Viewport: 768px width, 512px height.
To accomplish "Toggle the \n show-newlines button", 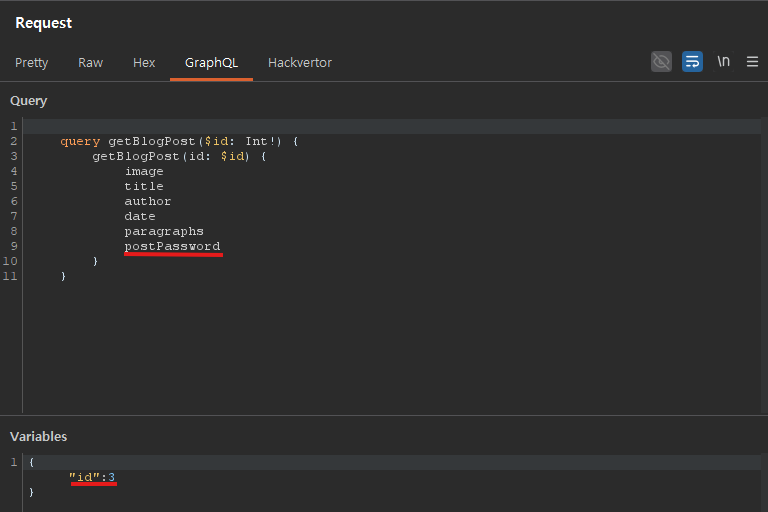I will pyautogui.click(x=723, y=62).
